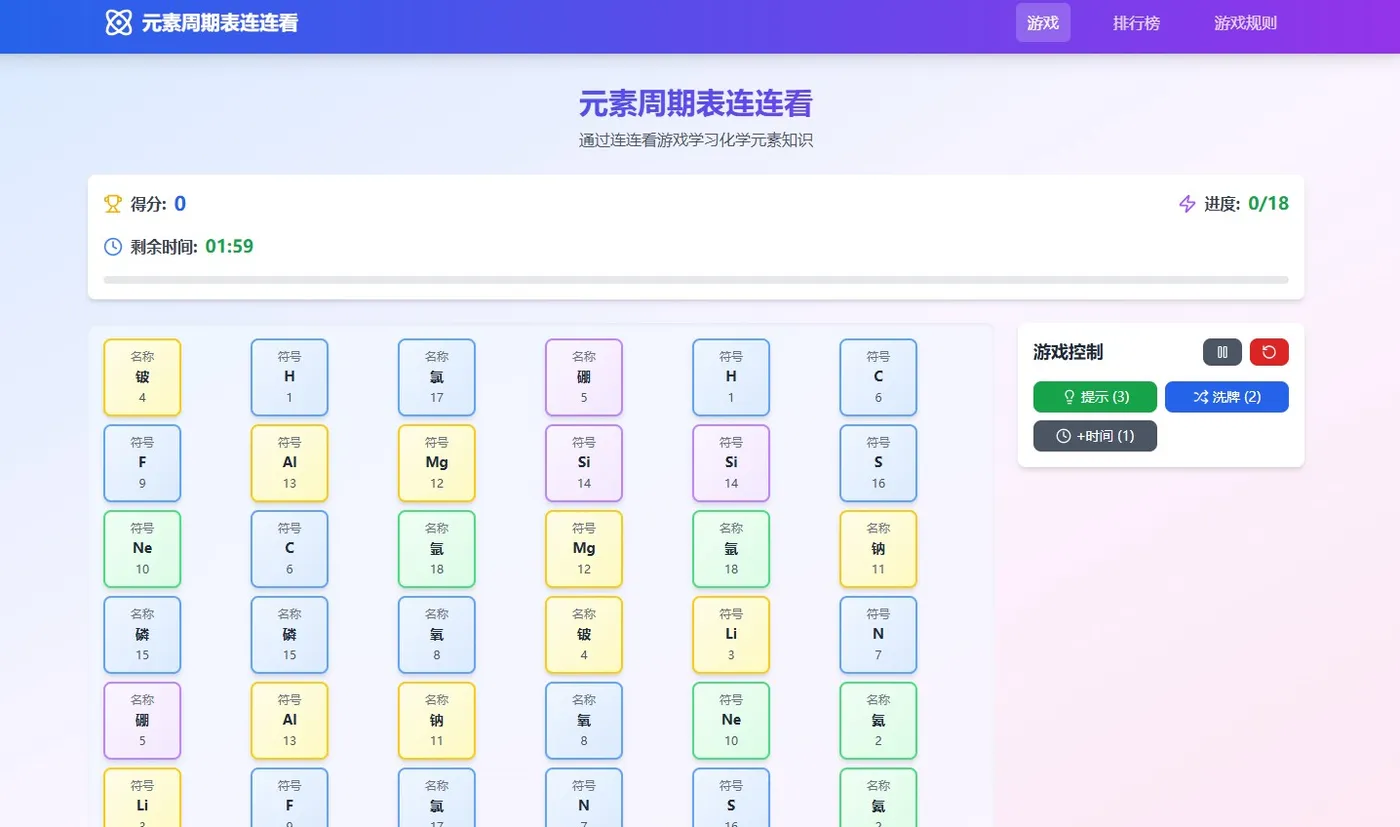Pause the game with the pause icon
1400x827 pixels.
coord(1222,352)
